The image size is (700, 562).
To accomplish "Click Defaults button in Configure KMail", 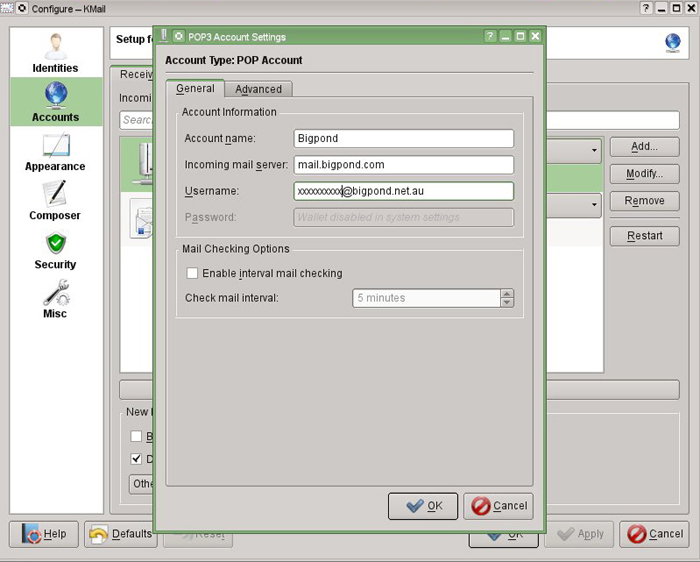I will click(121, 534).
